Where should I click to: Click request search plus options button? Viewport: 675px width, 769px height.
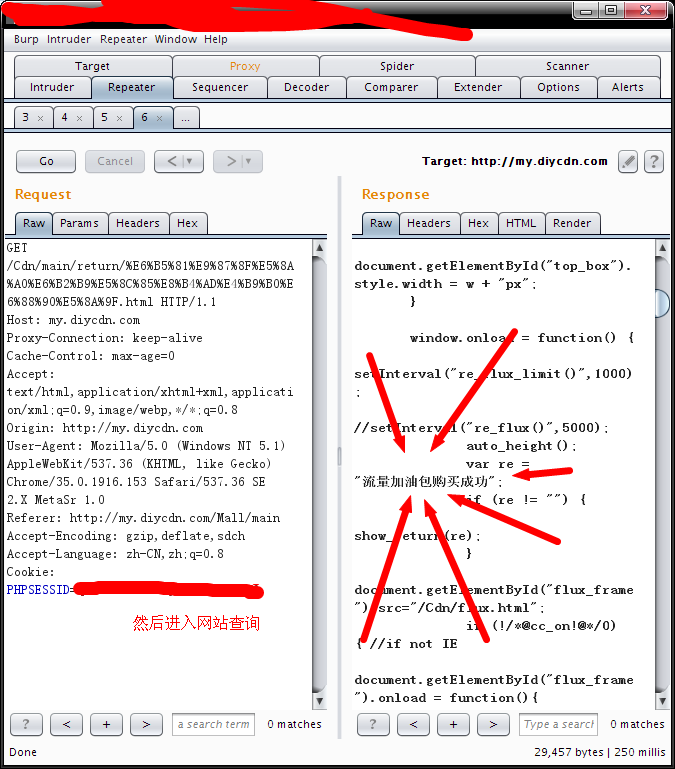tap(106, 724)
